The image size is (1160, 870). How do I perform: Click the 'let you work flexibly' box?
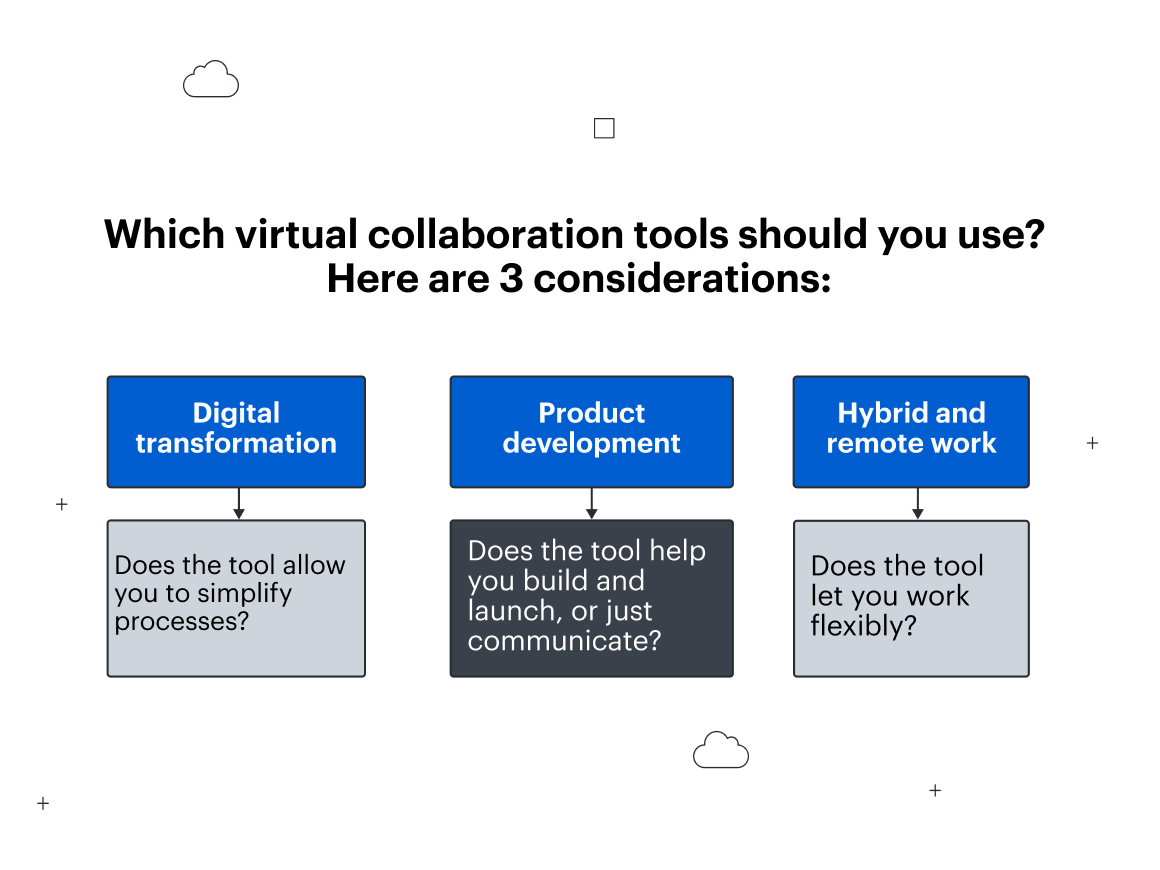[911, 598]
